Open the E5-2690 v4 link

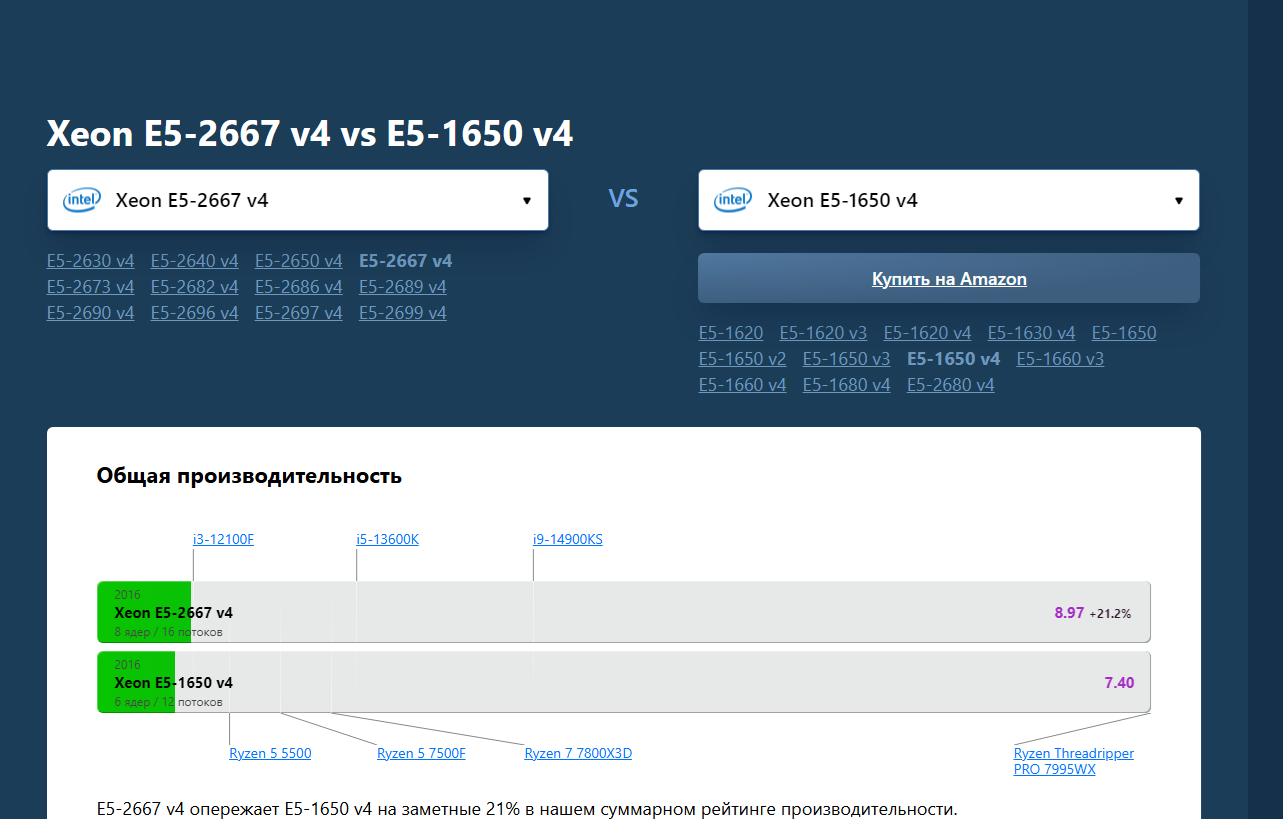(x=90, y=313)
